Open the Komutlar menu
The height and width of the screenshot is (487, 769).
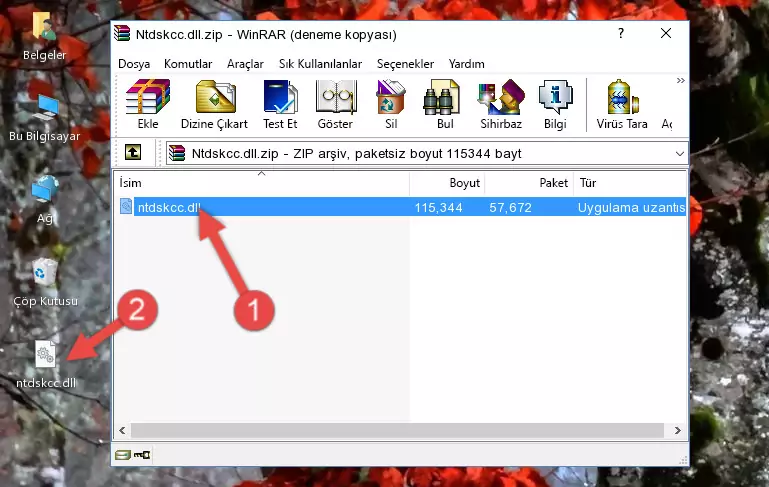click(188, 64)
